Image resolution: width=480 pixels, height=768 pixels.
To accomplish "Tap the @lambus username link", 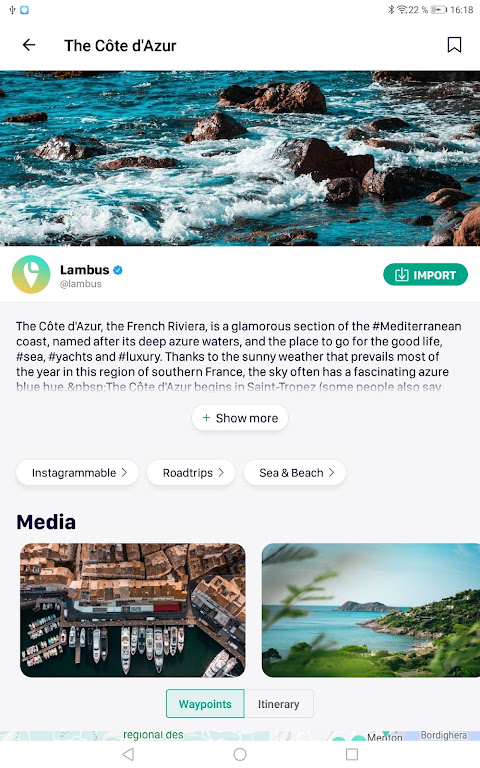I will (81, 284).
